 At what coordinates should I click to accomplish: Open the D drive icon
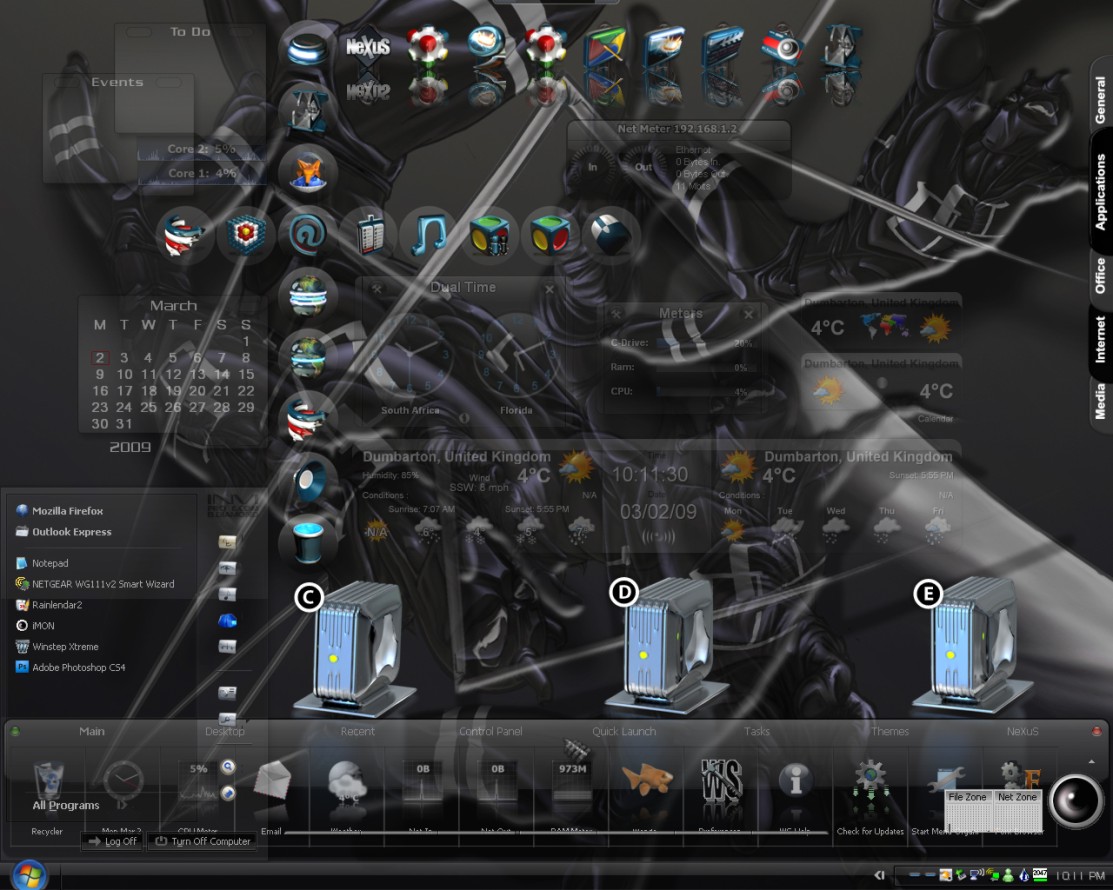point(666,644)
